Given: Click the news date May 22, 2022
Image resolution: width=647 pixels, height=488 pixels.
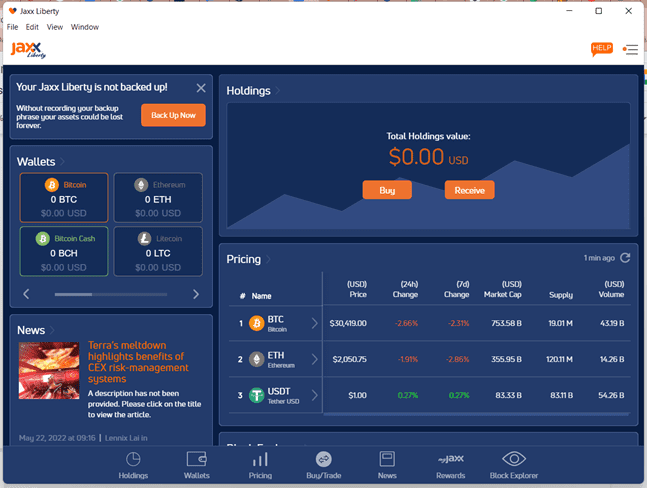Looking at the screenshot, I should [x=57, y=438].
